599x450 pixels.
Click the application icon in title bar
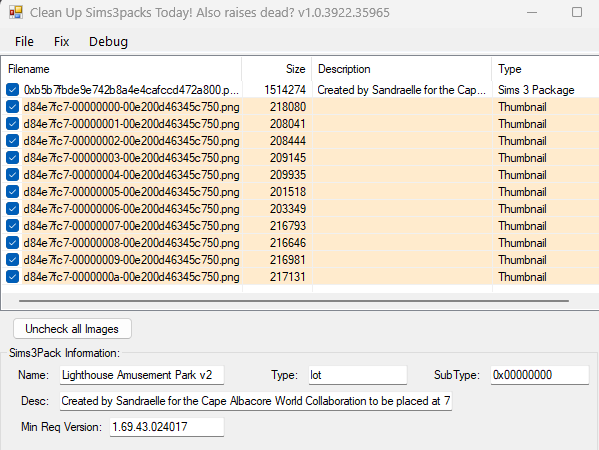[16, 13]
